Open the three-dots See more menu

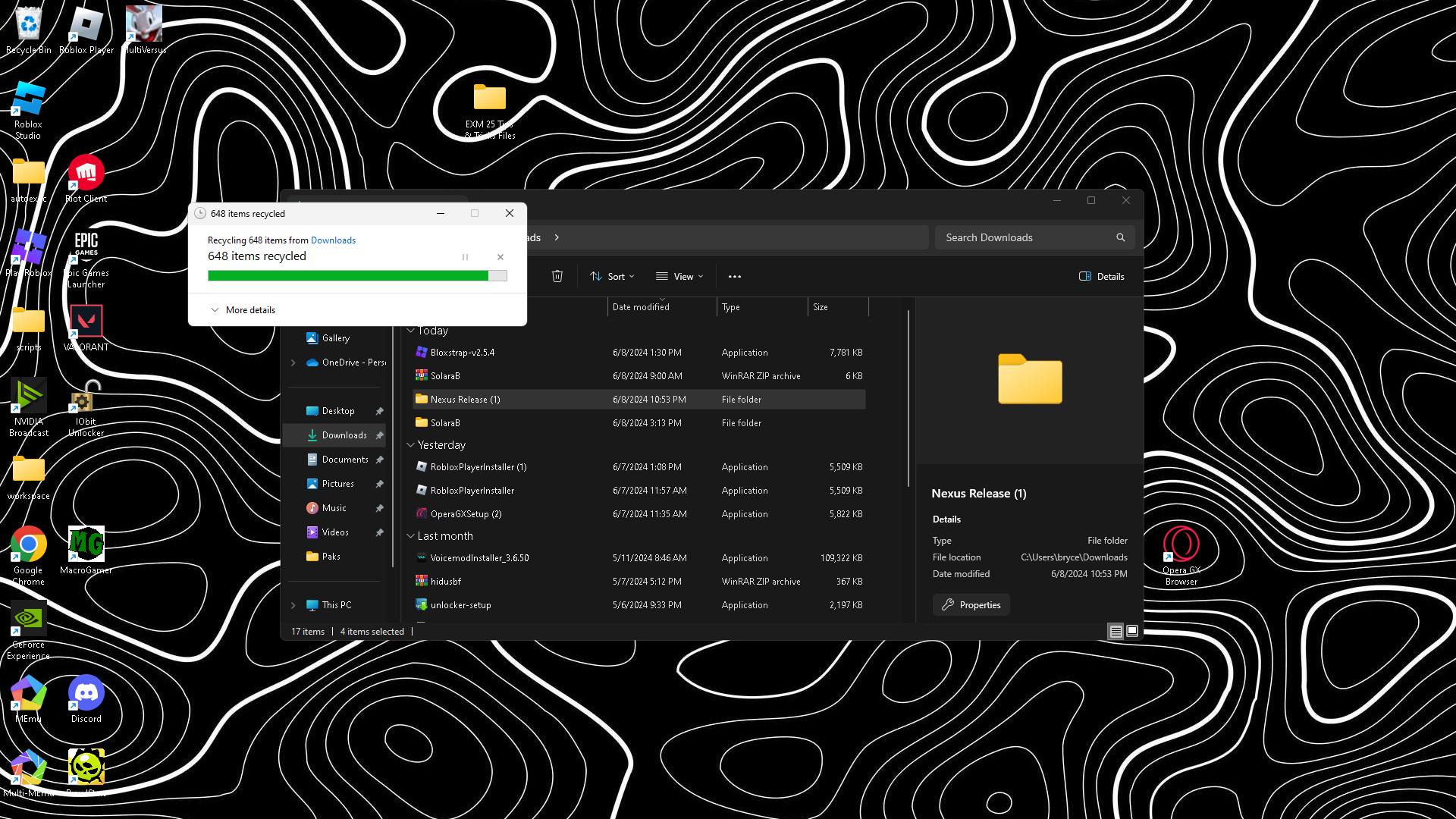[x=734, y=277]
